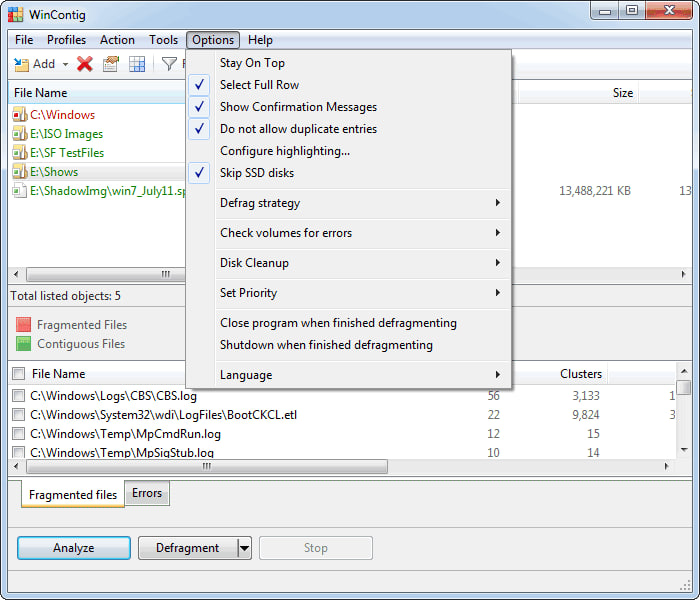Switch to the Errors tab
Image resolution: width=700 pixels, height=600 pixels.
tap(147, 493)
